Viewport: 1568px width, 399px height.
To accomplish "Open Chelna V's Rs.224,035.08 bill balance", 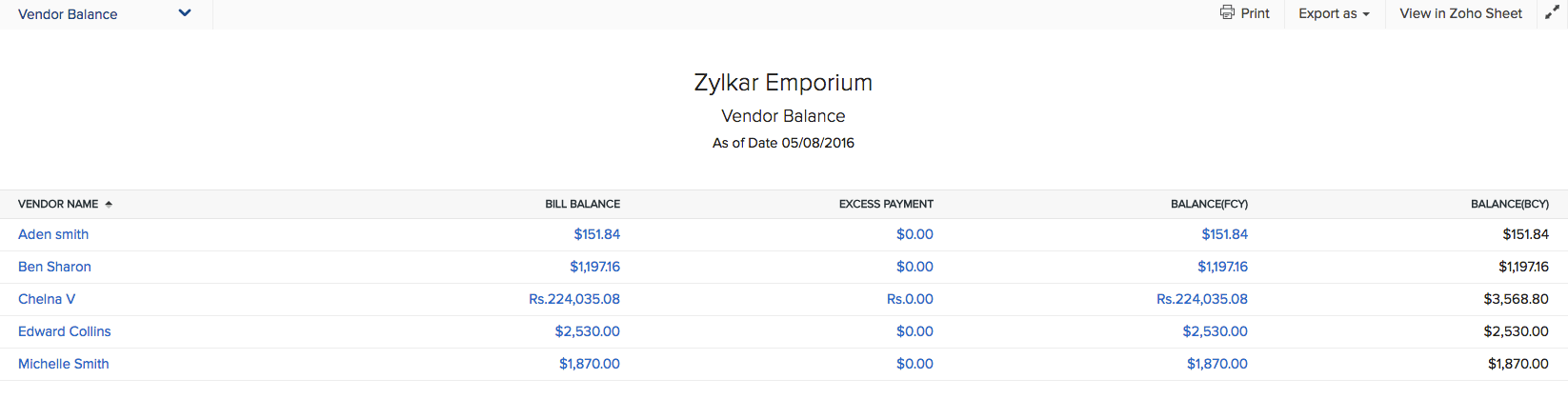I will pyautogui.click(x=574, y=299).
